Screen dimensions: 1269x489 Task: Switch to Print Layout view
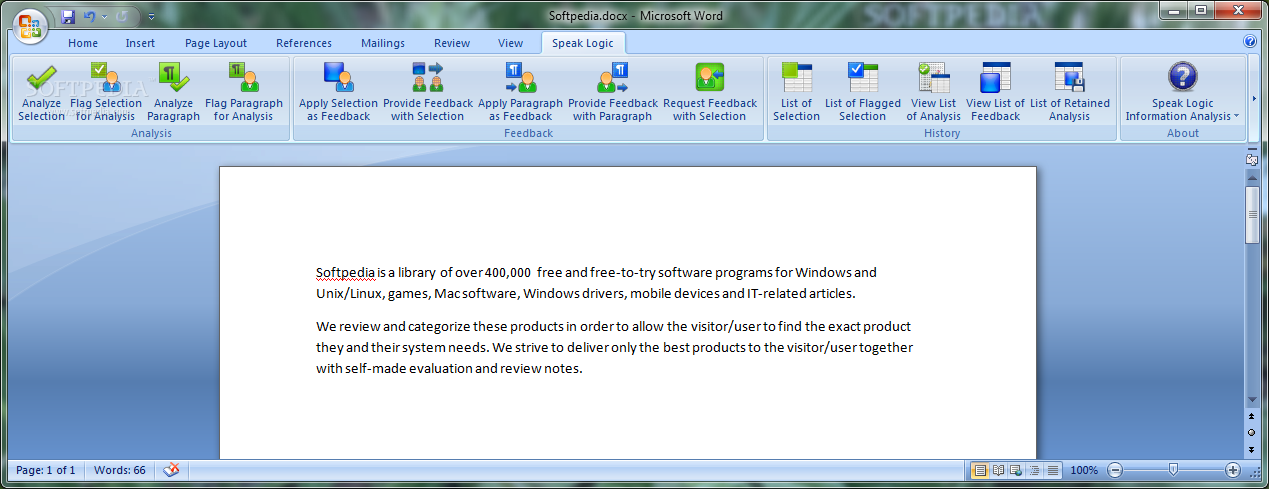[980, 470]
